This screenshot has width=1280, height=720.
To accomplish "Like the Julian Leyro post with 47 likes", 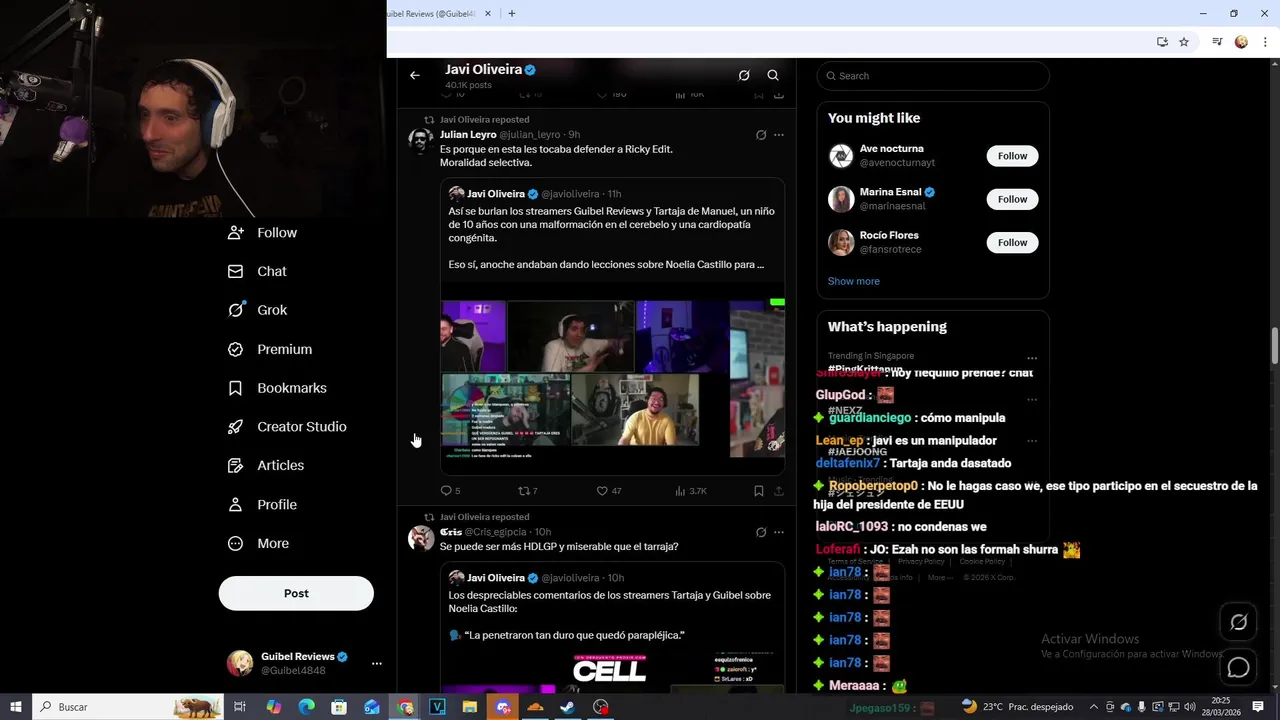I will (x=608, y=491).
